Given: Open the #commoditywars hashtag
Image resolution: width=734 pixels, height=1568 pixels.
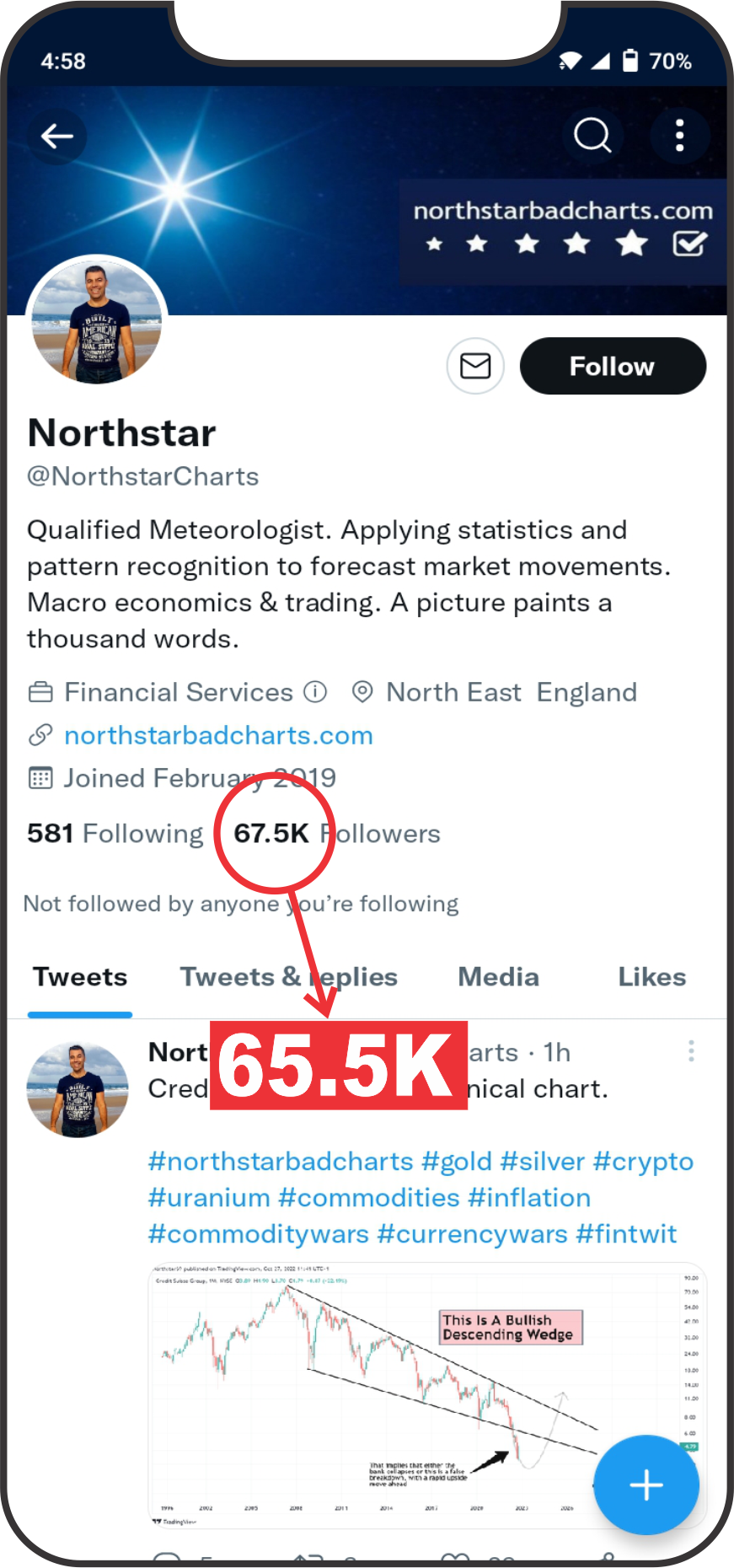Looking at the screenshot, I should point(259,1234).
